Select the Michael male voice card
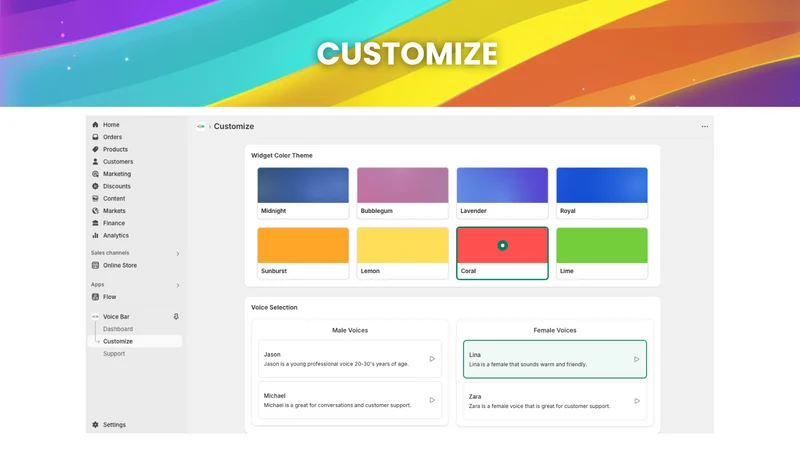 pos(350,400)
